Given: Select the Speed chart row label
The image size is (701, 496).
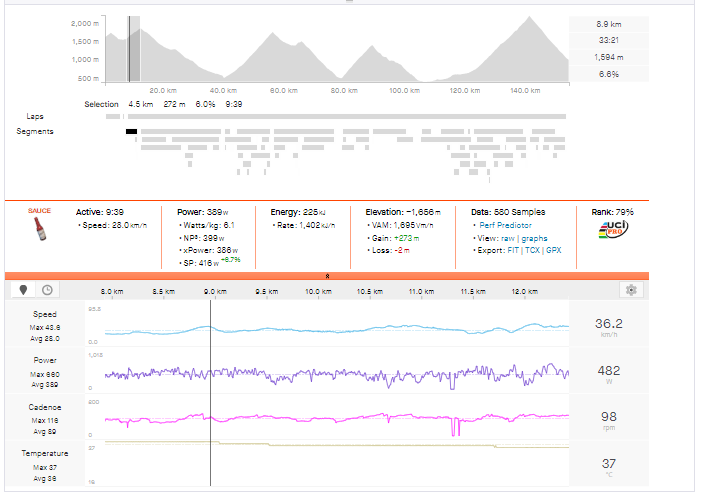Looking at the screenshot, I should [x=44, y=314].
